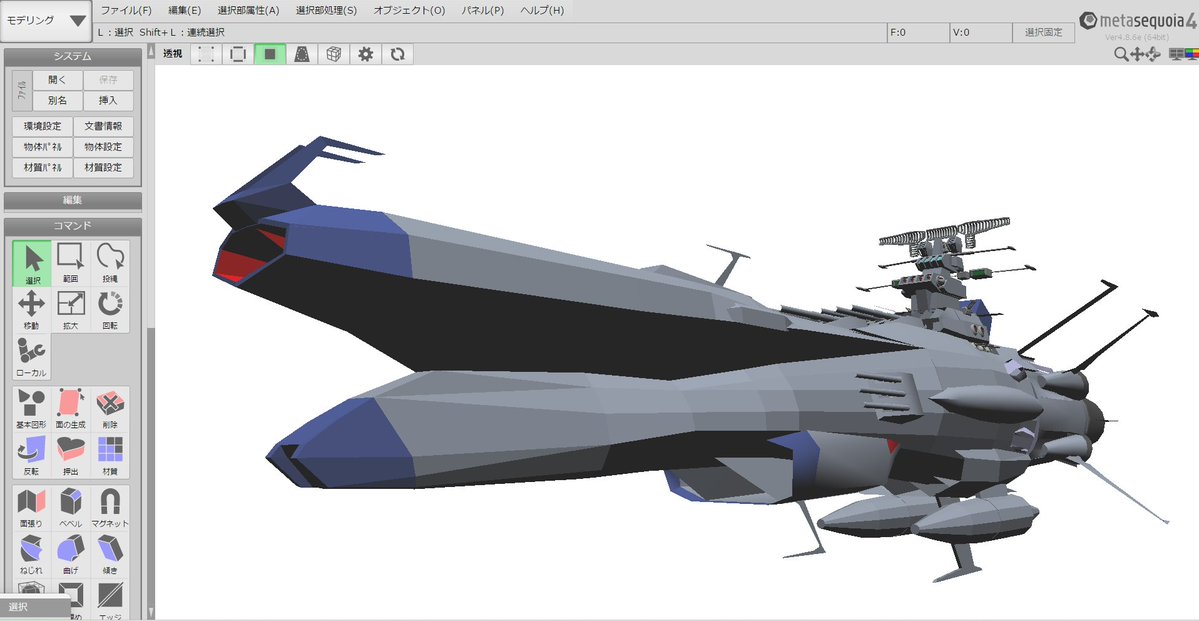Screen dimensions: 1199x621
Task: Click the 保存 save button
Action: coord(109,80)
